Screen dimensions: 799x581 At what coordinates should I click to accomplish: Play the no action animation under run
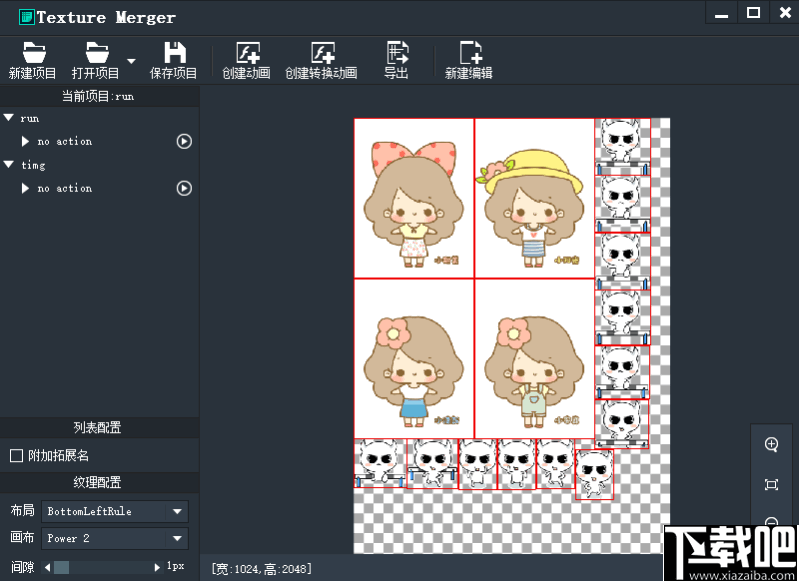tap(184, 141)
